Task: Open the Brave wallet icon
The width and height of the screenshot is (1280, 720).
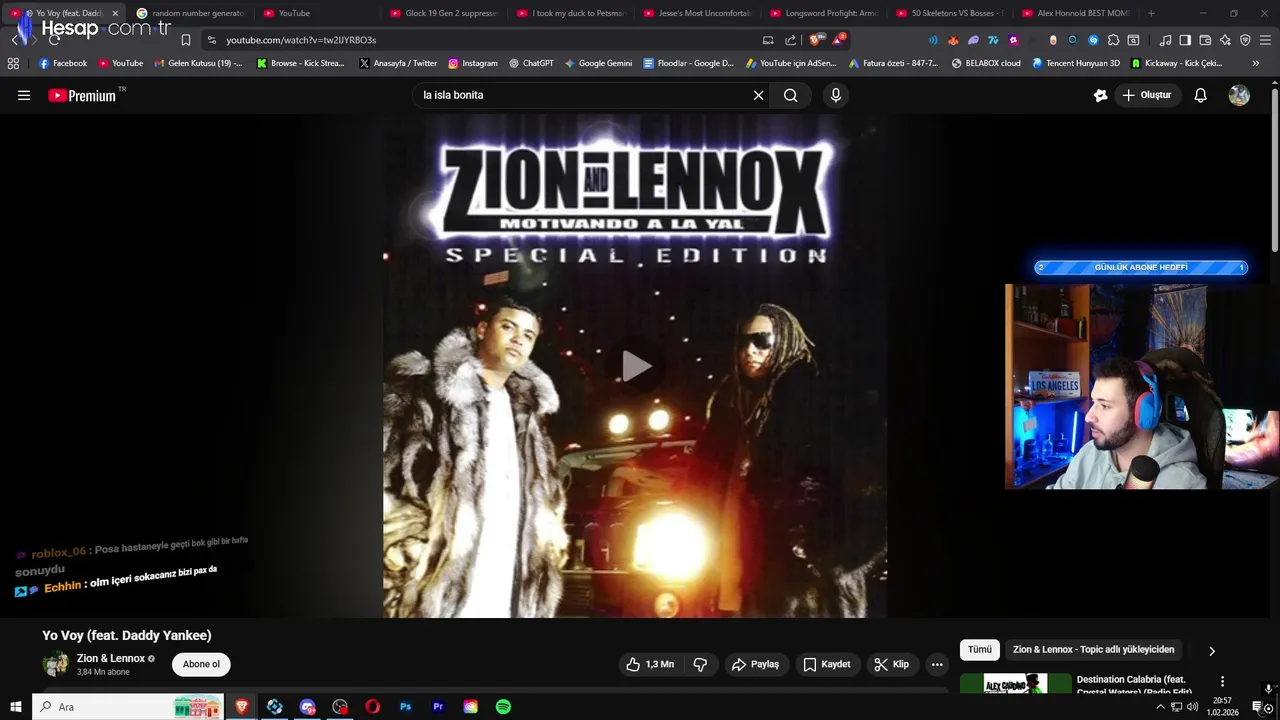Action: click(1205, 40)
